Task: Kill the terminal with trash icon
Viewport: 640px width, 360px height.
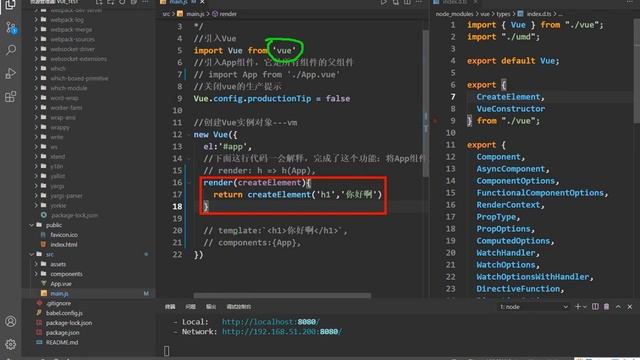Action: click(x=607, y=307)
